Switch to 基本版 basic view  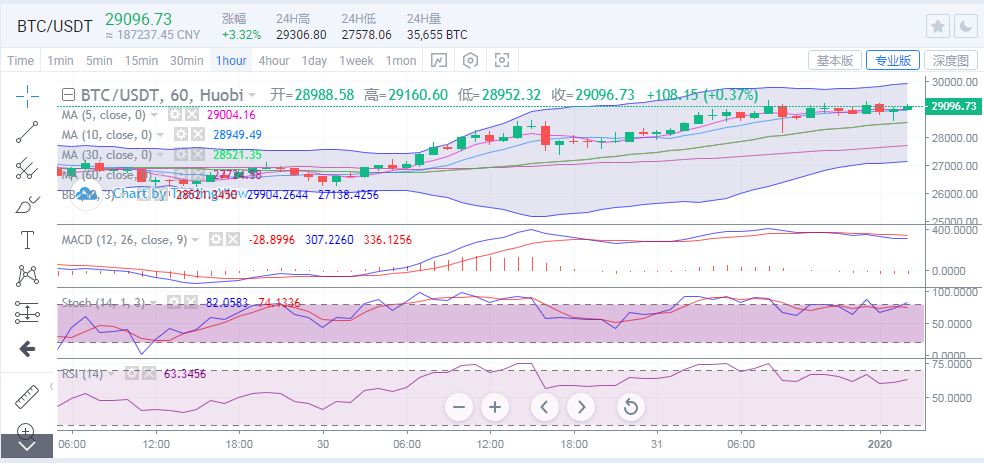pyautogui.click(x=834, y=60)
